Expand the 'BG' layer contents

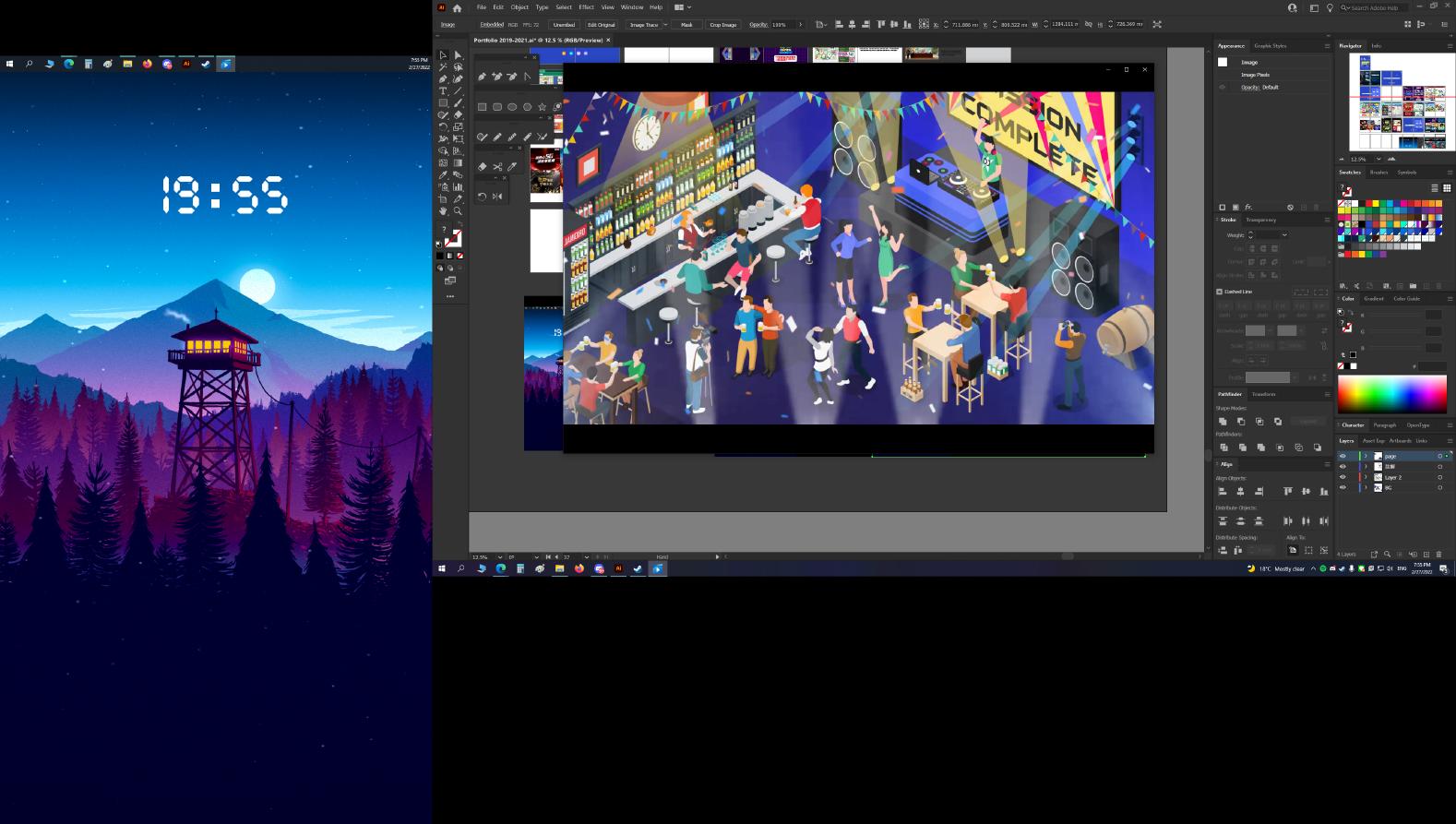(x=1366, y=487)
